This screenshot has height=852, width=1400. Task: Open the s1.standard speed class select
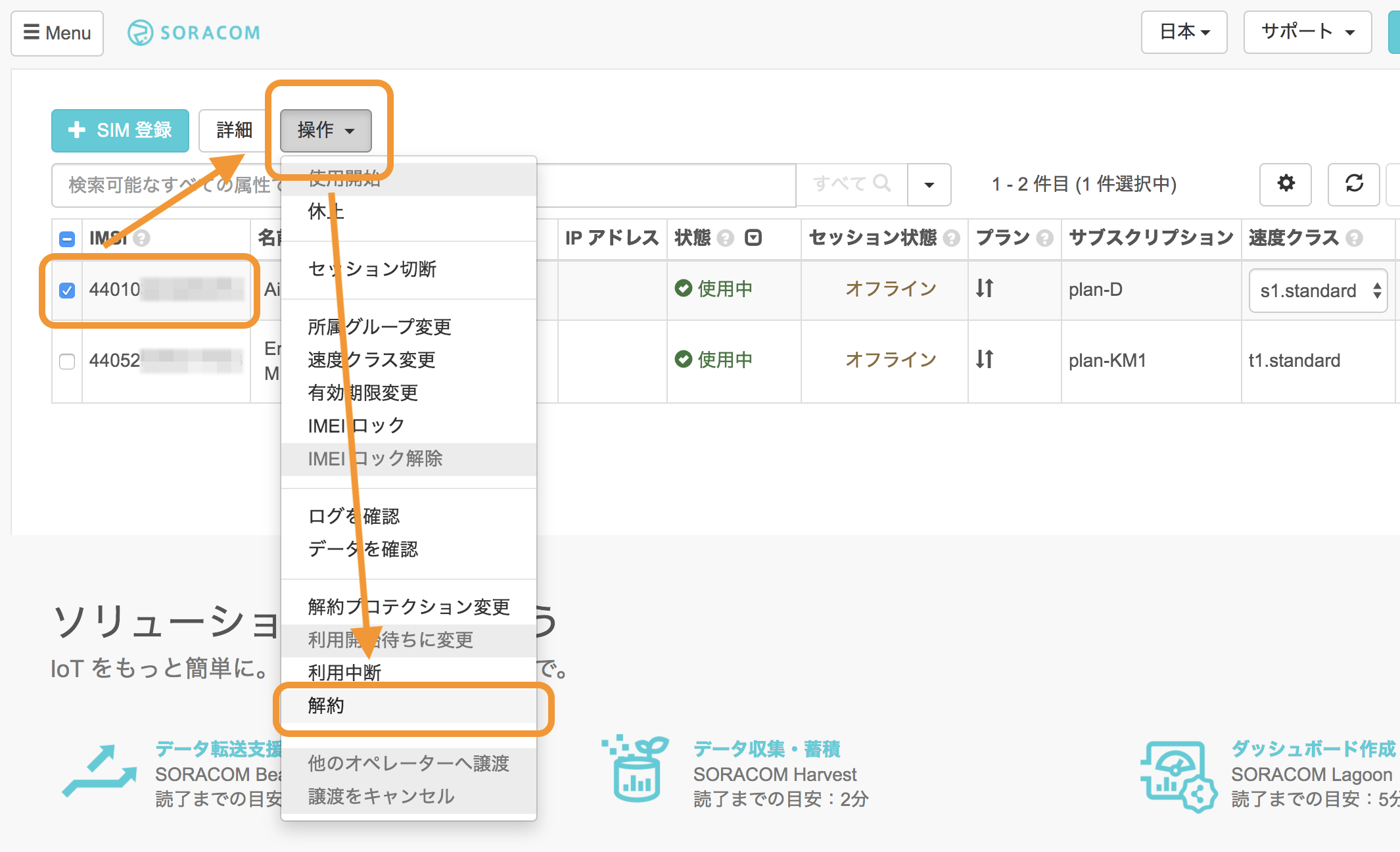1318,291
